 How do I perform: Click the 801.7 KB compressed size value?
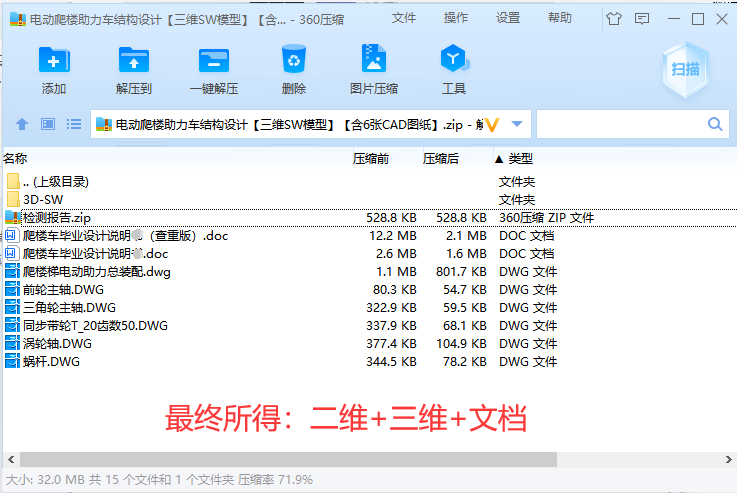tap(461, 272)
